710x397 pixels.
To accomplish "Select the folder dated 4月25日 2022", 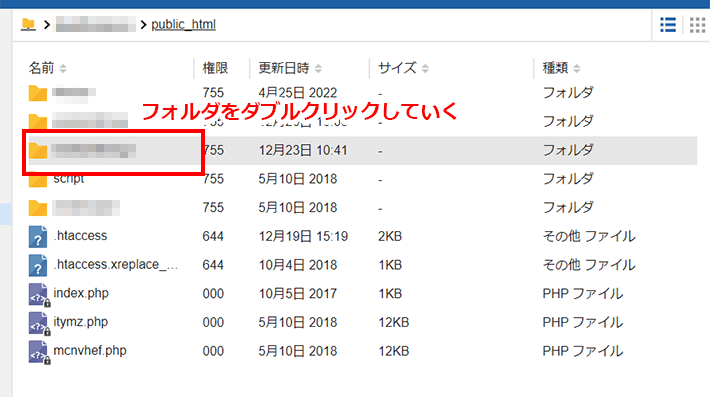I will pyautogui.click(x=73, y=92).
